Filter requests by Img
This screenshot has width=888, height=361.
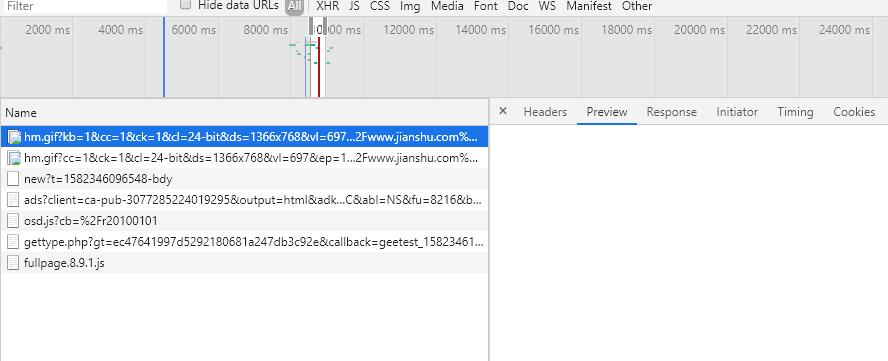coord(410,6)
